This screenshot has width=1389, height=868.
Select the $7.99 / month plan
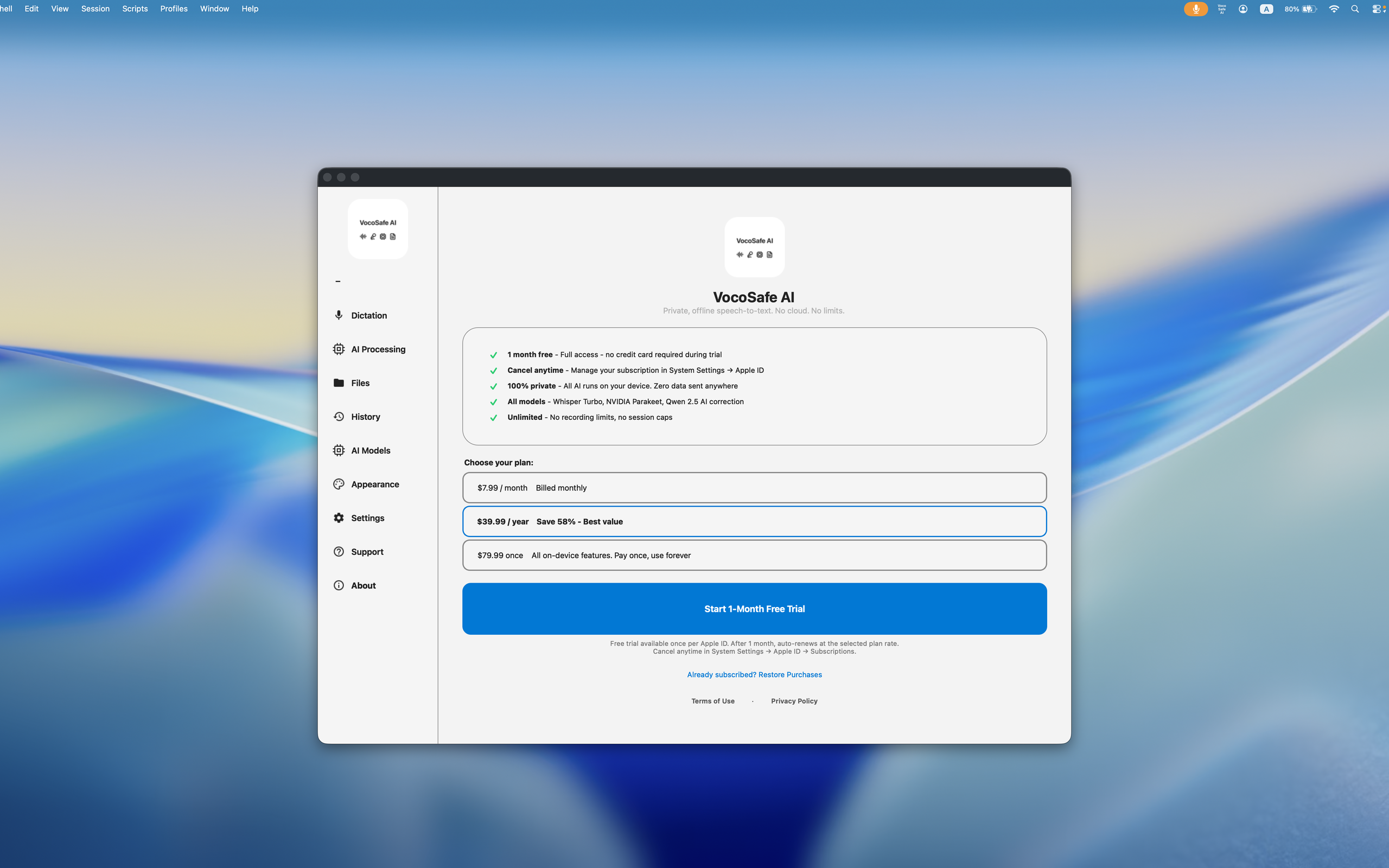(754, 488)
